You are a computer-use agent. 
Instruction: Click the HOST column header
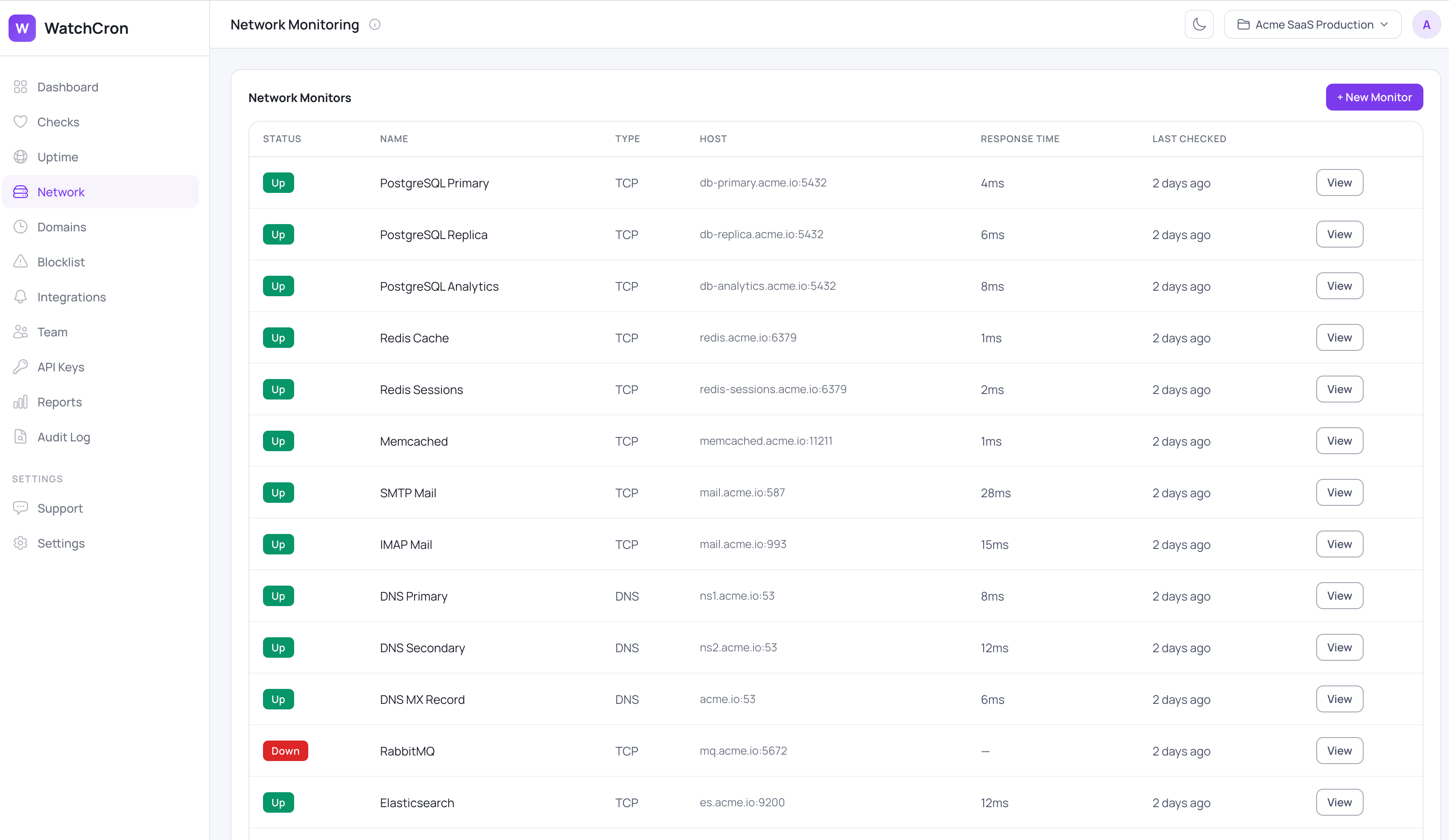pos(713,139)
